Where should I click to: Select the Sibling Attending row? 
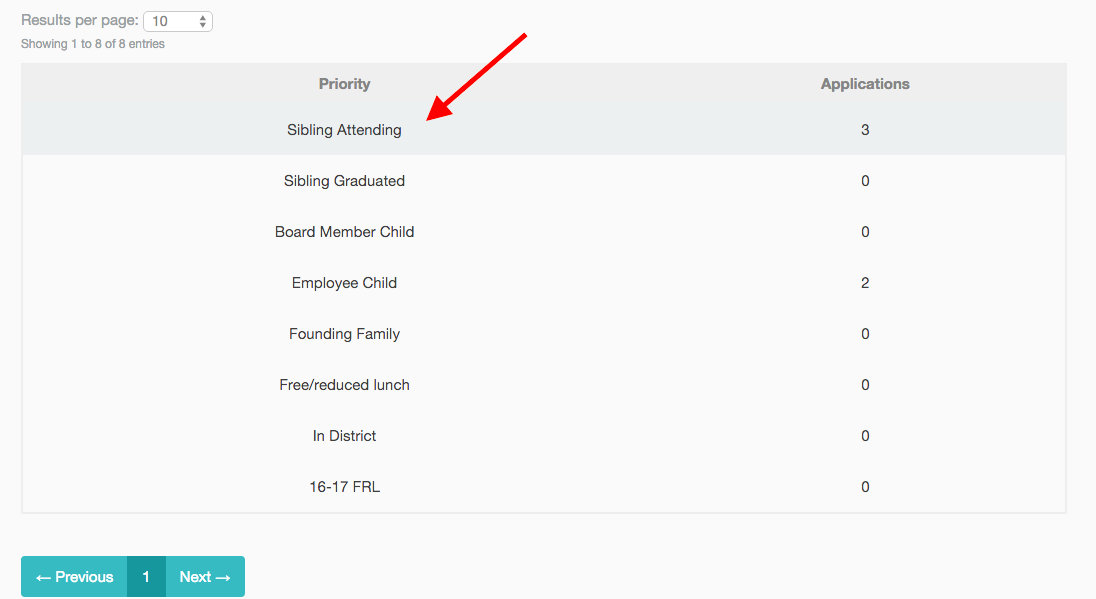click(544, 130)
